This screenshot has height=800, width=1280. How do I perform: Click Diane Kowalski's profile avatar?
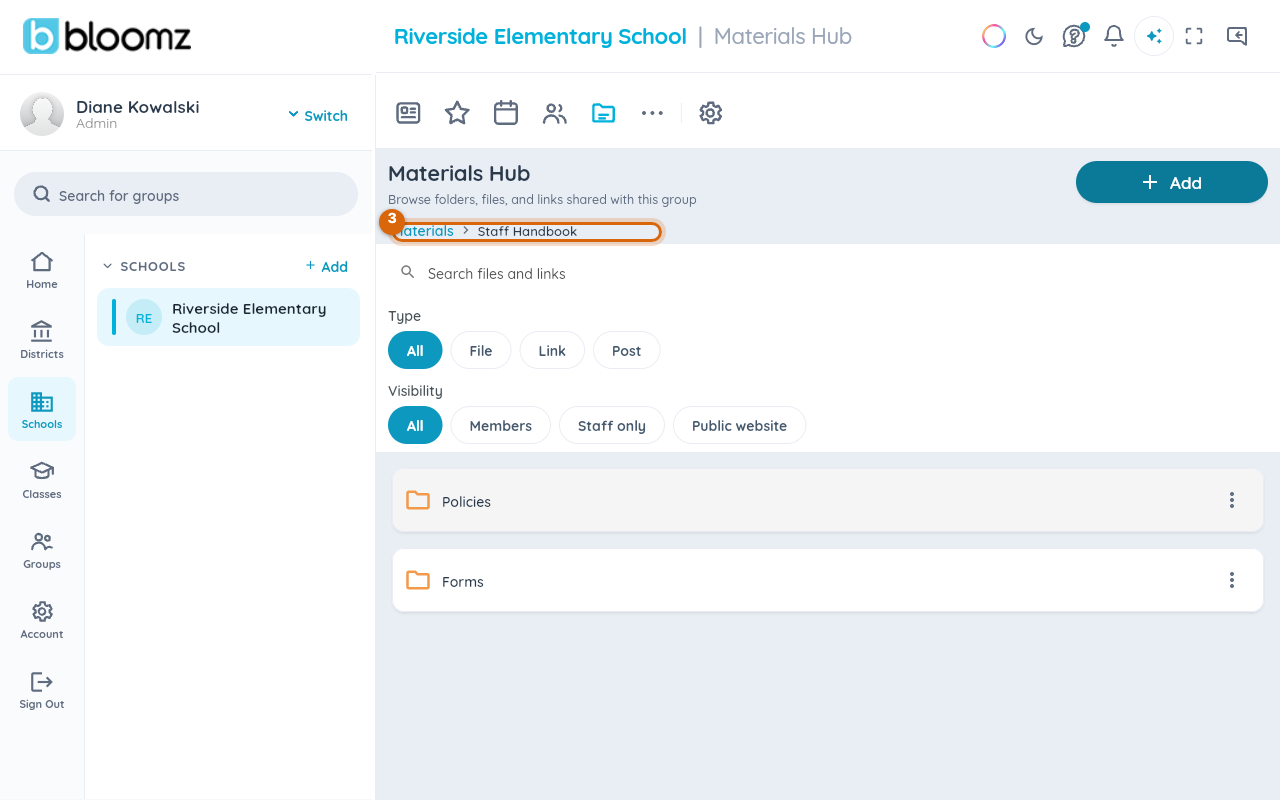[42, 114]
